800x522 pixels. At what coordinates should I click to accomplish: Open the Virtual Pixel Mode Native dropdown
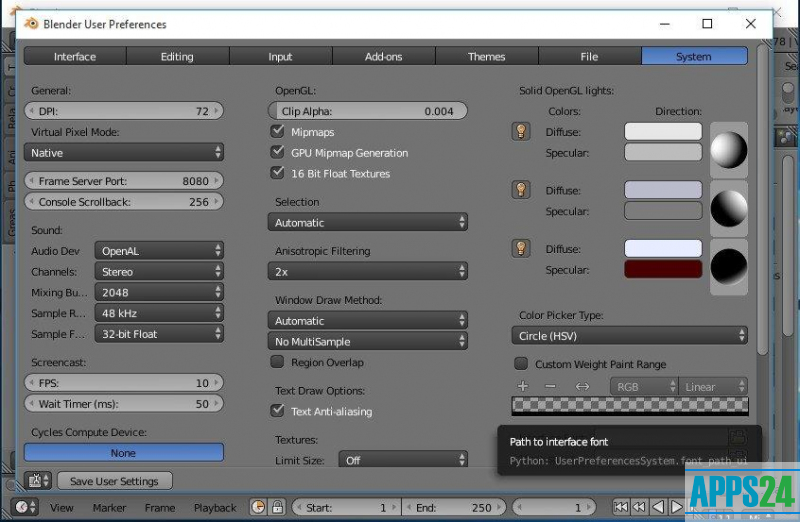click(124, 153)
